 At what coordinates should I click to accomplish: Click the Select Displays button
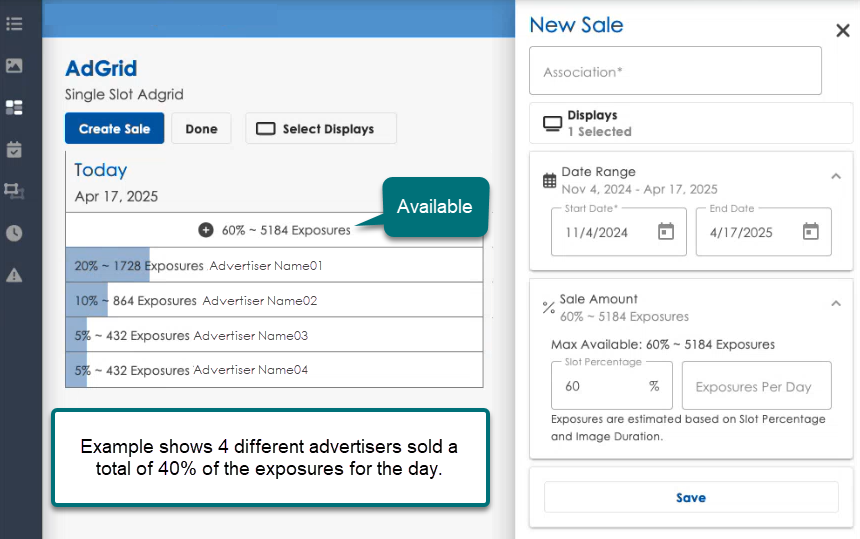pos(320,129)
